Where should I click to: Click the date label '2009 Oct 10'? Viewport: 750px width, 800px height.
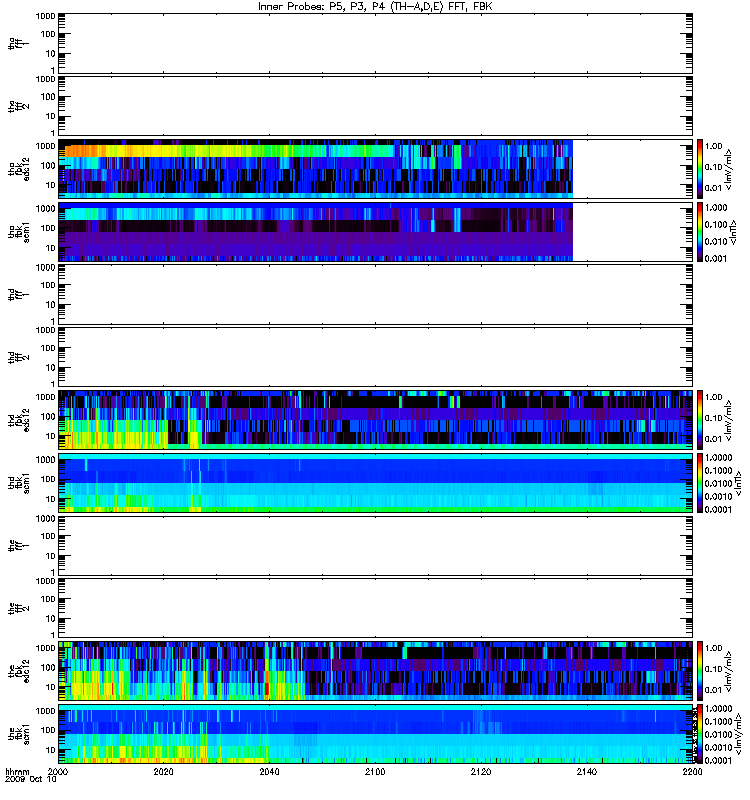30,779
